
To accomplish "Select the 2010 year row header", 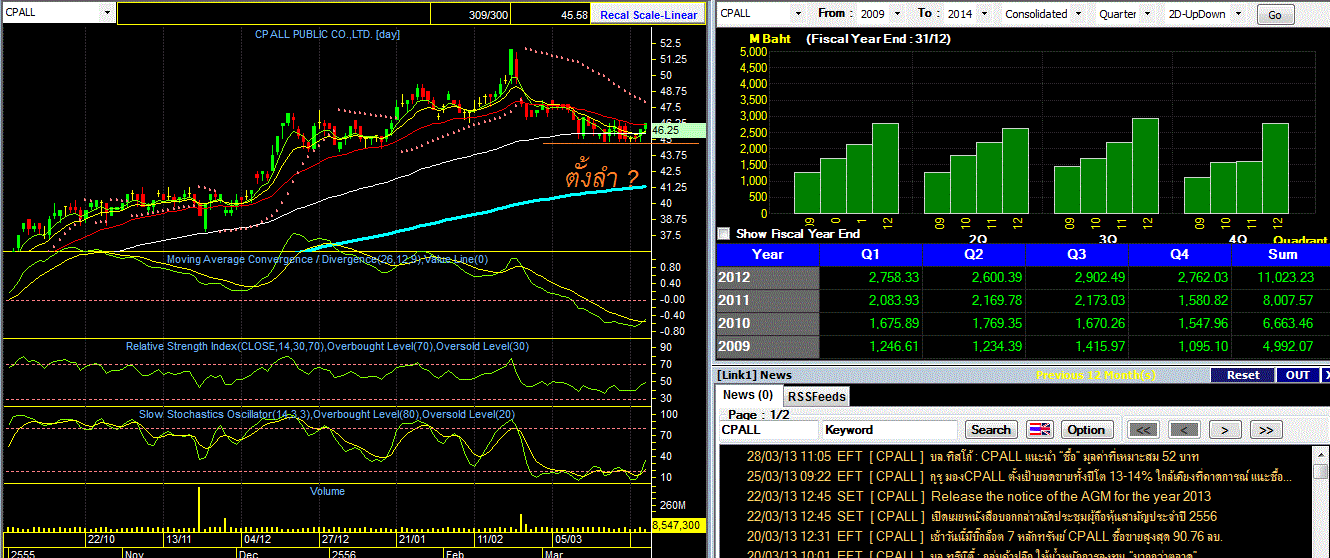I will coord(768,323).
